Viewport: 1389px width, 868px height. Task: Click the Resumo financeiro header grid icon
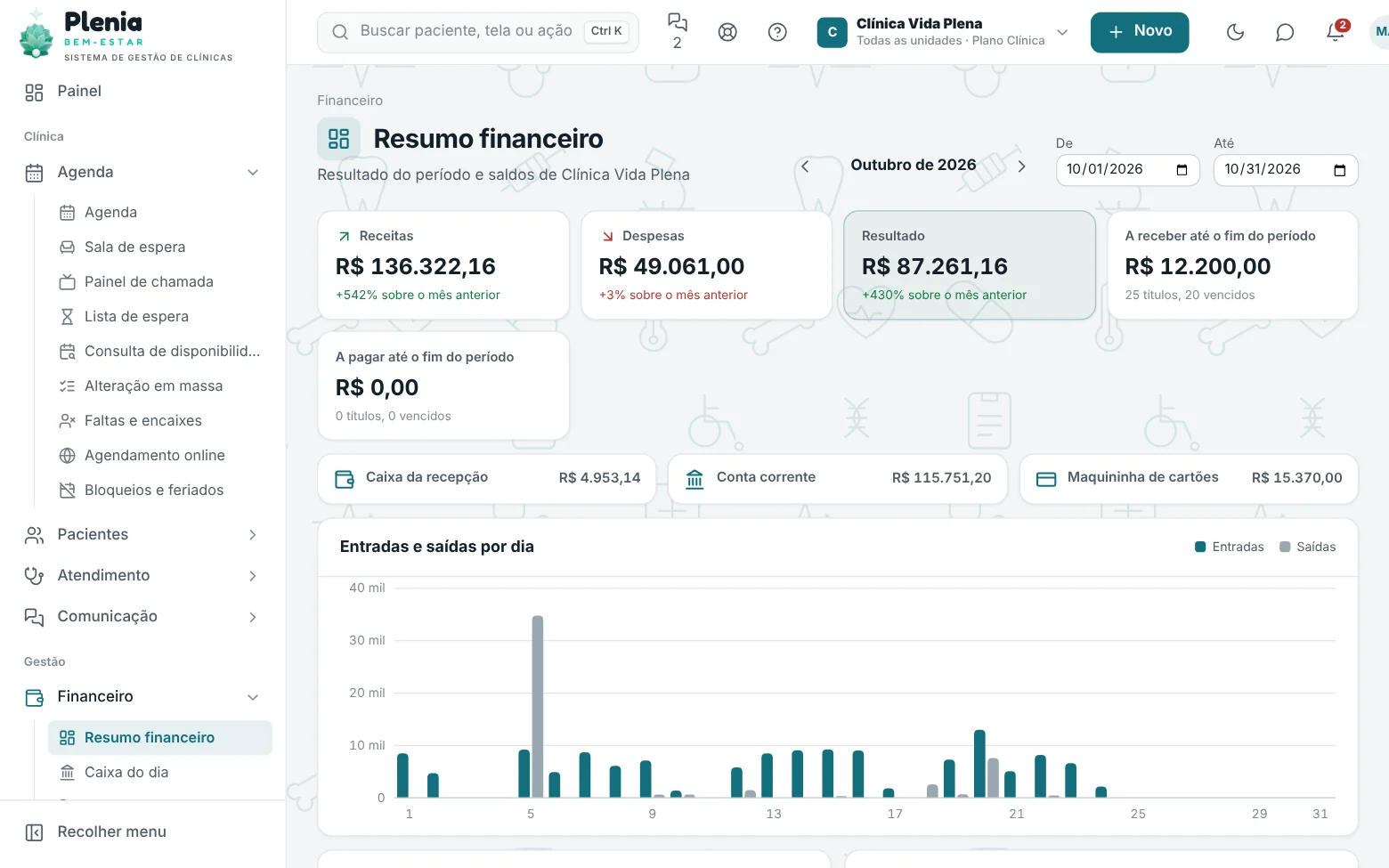(x=339, y=139)
